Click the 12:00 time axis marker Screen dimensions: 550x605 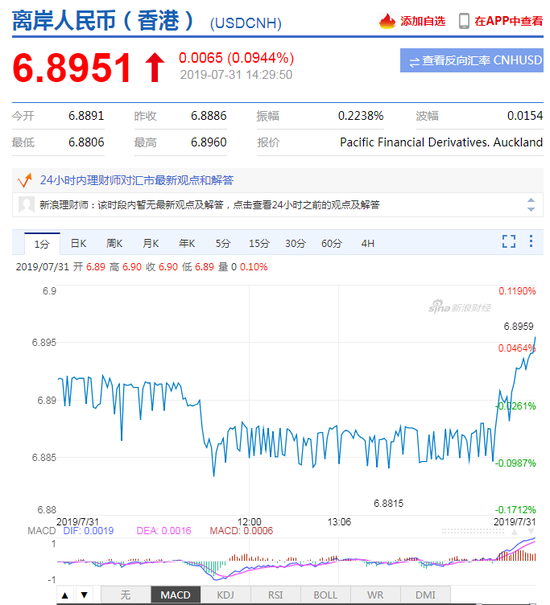click(x=249, y=522)
